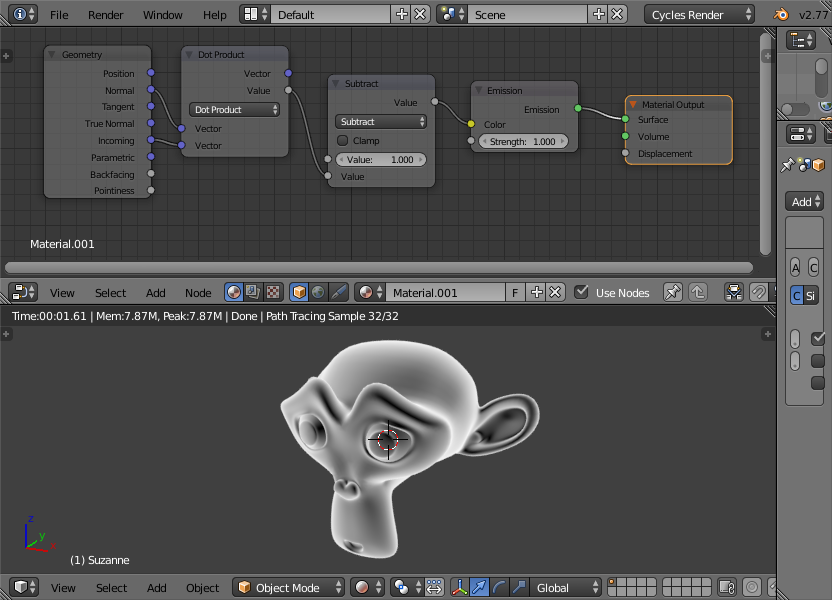Click the Add button in properties panel
Screen dimensions: 832x600
[x=805, y=202]
